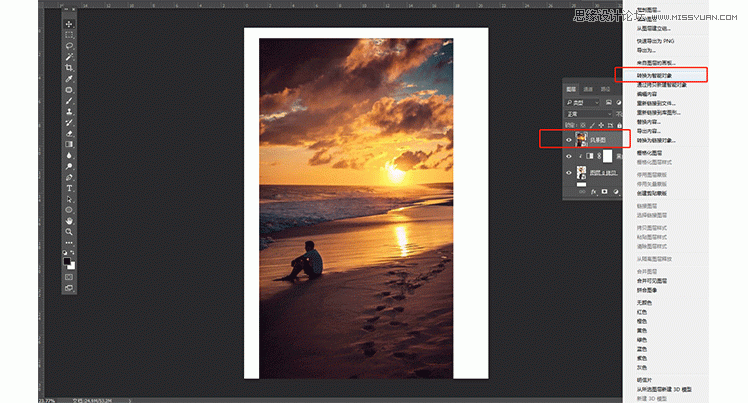
Task: Hide the top highlighted layer via eye icon
Action: pyautogui.click(x=569, y=140)
